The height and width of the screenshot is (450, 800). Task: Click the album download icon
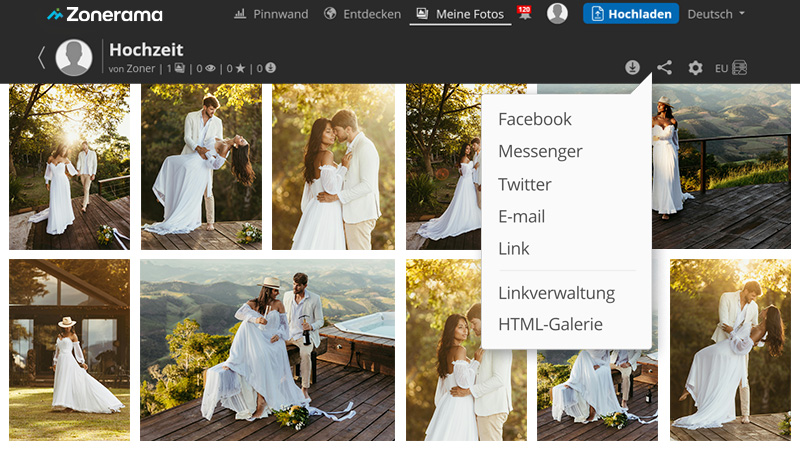click(x=632, y=68)
